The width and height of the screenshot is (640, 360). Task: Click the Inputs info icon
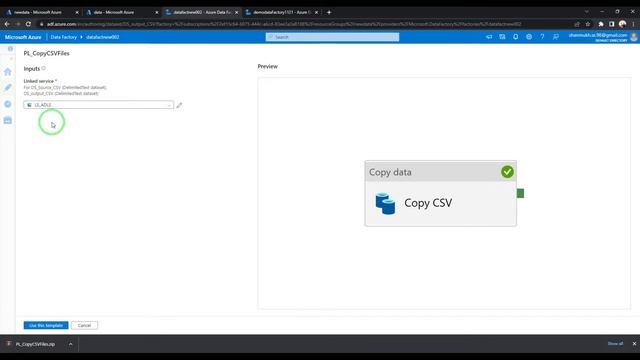[44, 68]
